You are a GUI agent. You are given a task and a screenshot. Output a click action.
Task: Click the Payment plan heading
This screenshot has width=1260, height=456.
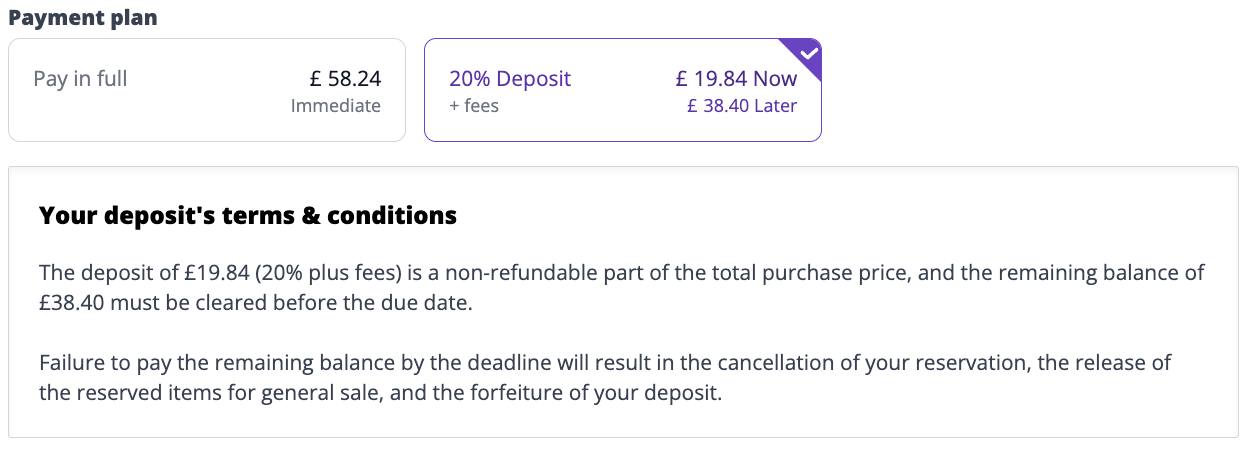pyautogui.click(x=82, y=18)
